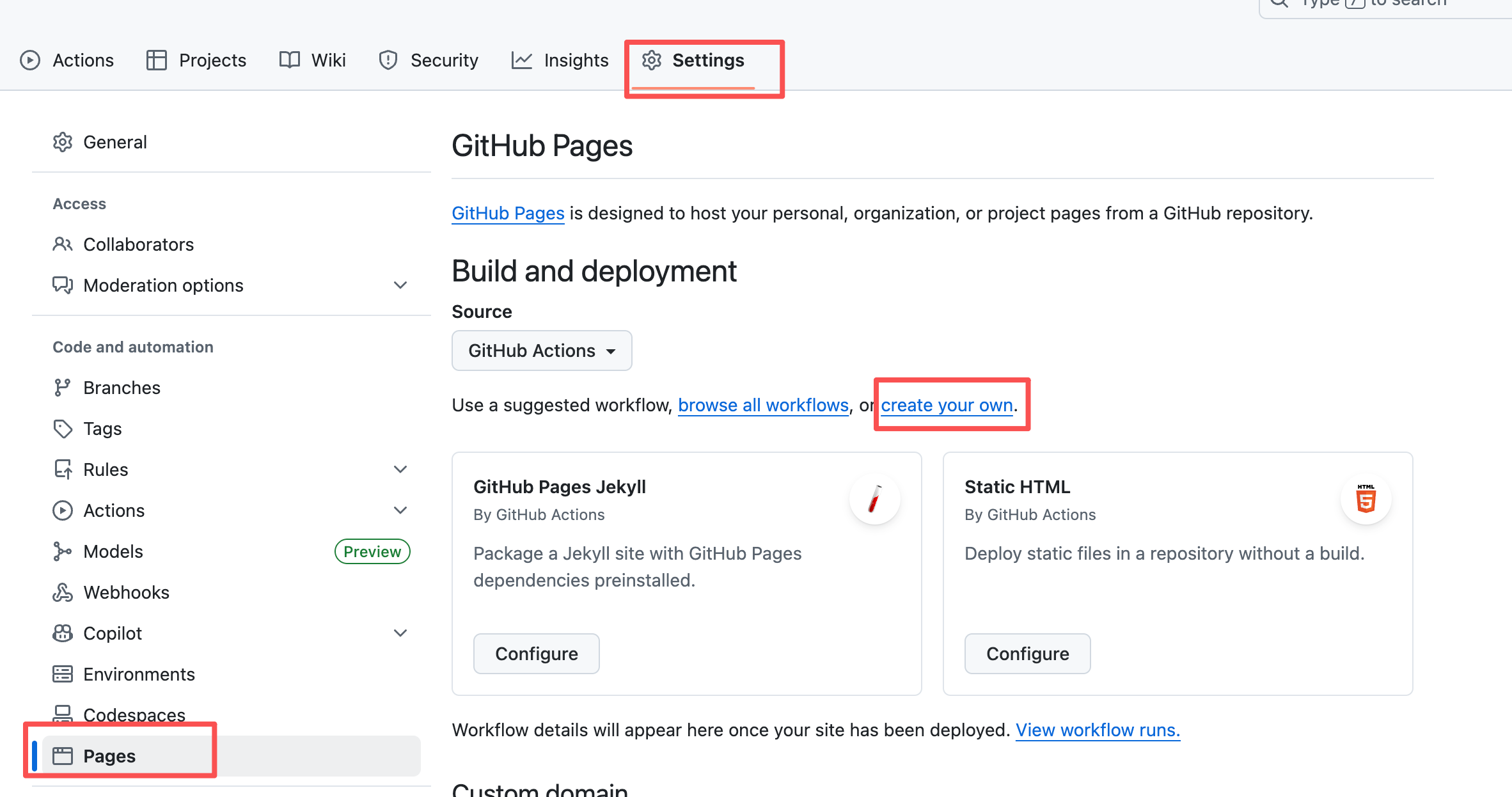Expand the Copilot sidebar section
1512x797 pixels.
point(400,633)
